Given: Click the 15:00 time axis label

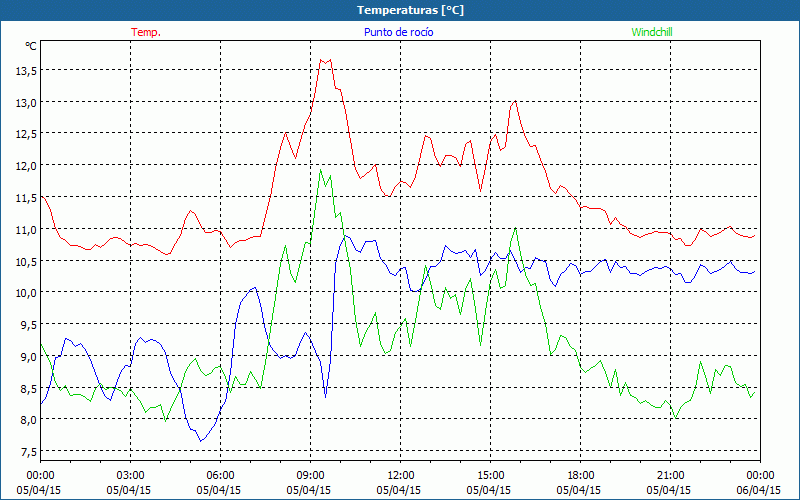Looking at the screenshot, I should (490, 476).
